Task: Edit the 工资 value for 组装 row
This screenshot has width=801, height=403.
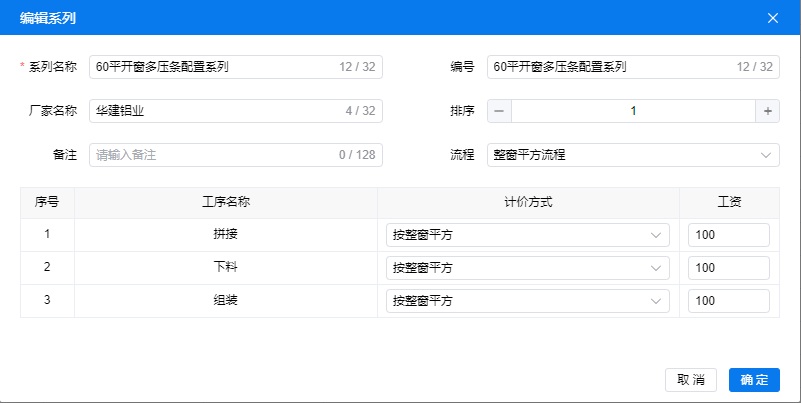Action: click(728, 301)
